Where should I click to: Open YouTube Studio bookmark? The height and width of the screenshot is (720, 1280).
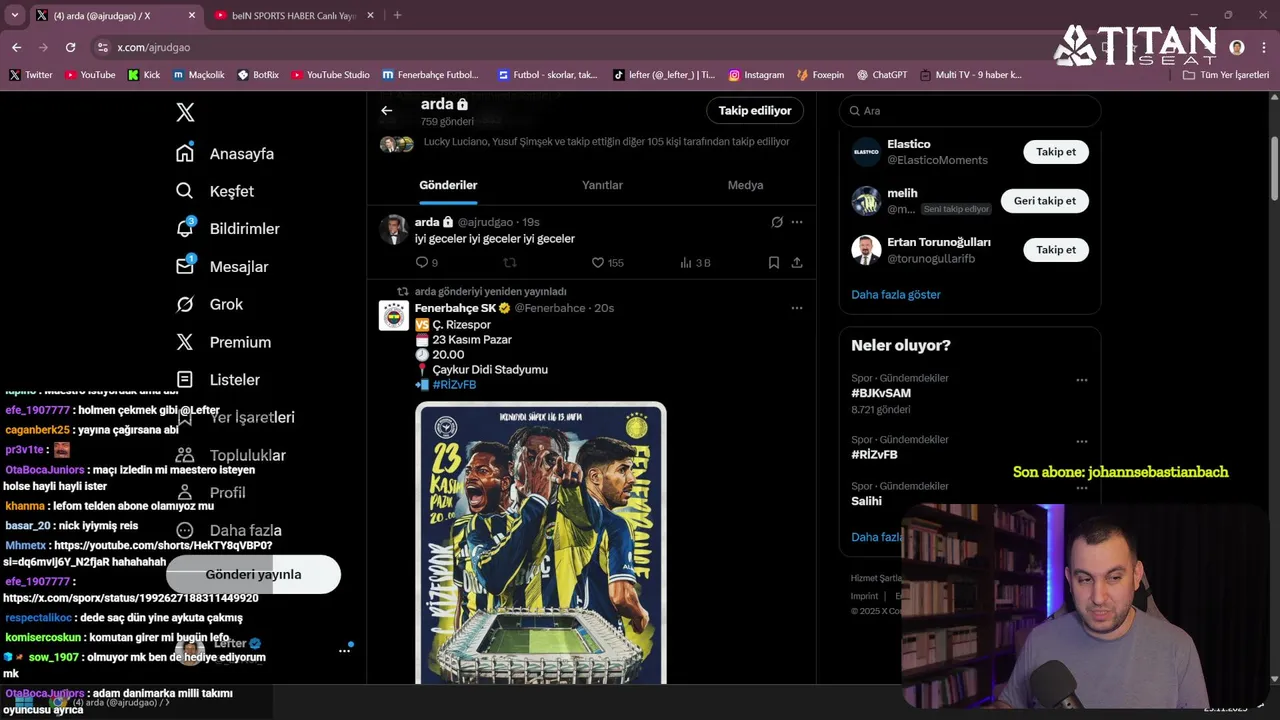click(x=331, y=75)
